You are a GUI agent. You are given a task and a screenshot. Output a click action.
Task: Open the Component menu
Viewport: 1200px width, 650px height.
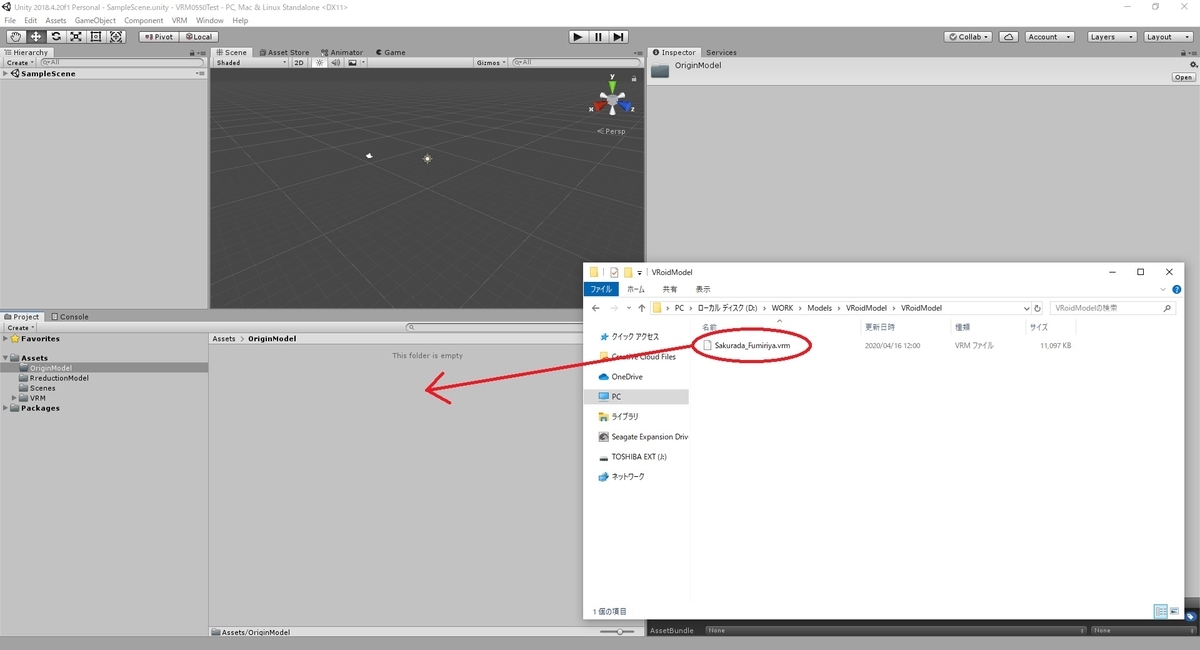[144, 20]
